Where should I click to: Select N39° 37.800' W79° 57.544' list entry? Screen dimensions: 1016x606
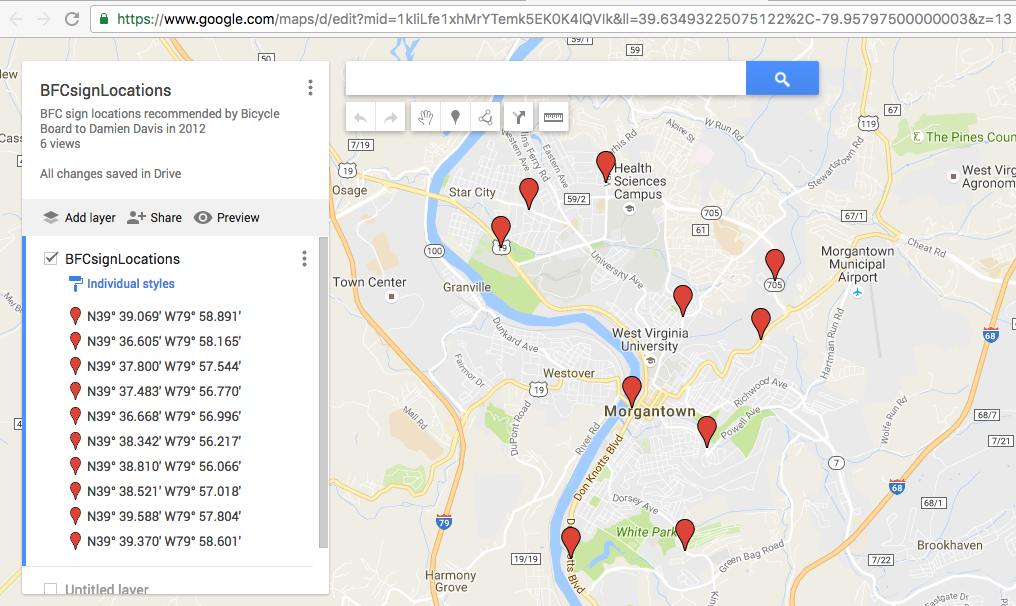[x=163, y=366]
